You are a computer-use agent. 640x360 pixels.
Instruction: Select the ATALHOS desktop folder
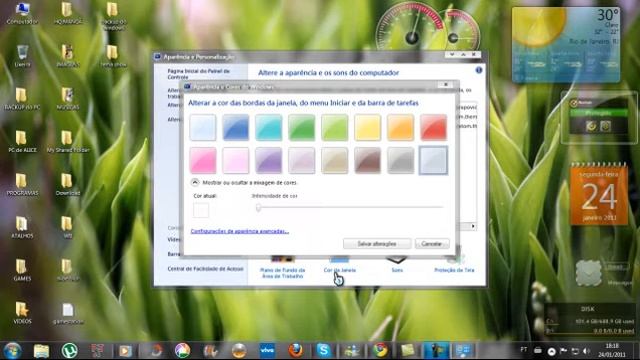pos(22,227)
